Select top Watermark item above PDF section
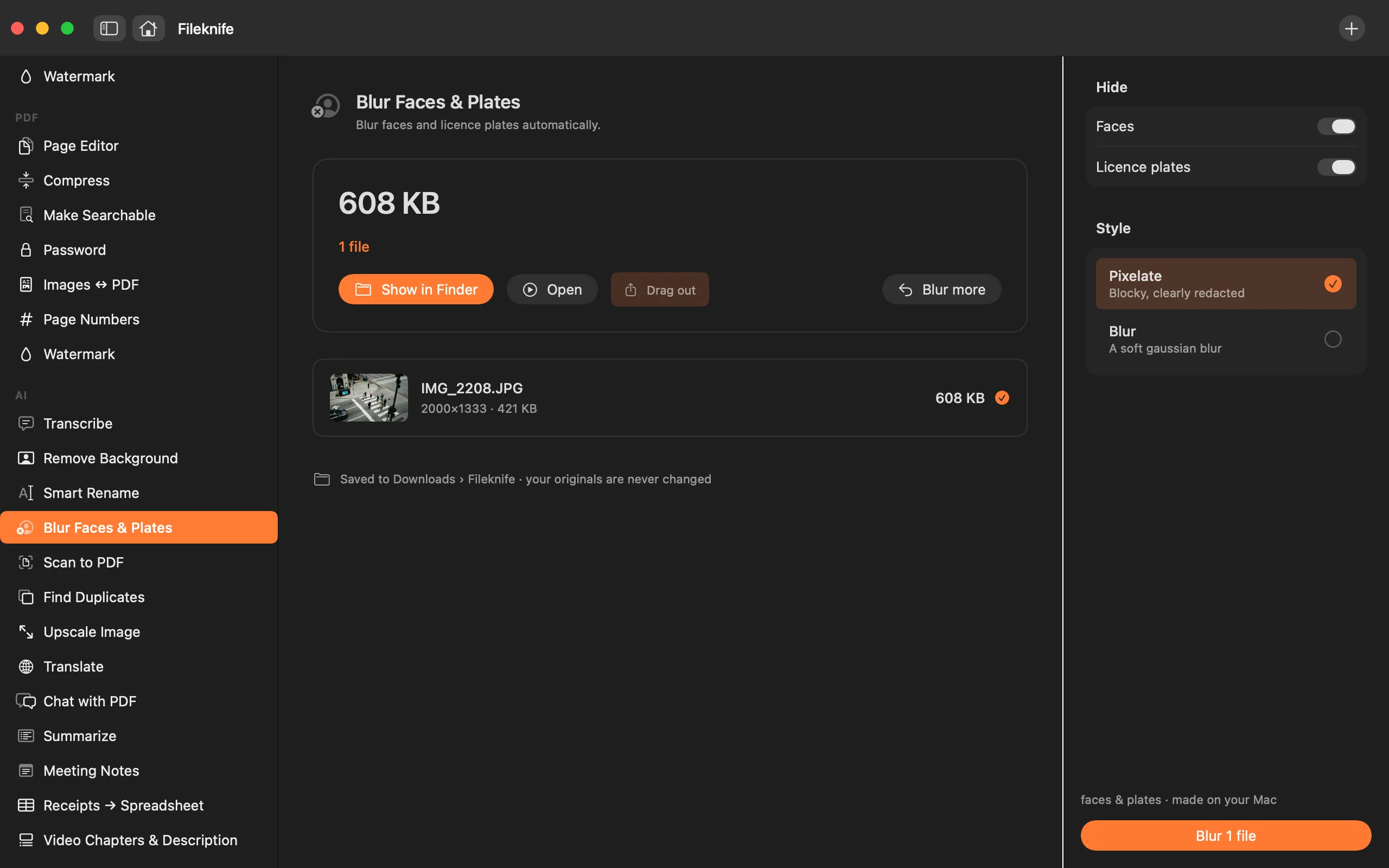This screenshot has width=1389, height=868. (x=139, y=76)
